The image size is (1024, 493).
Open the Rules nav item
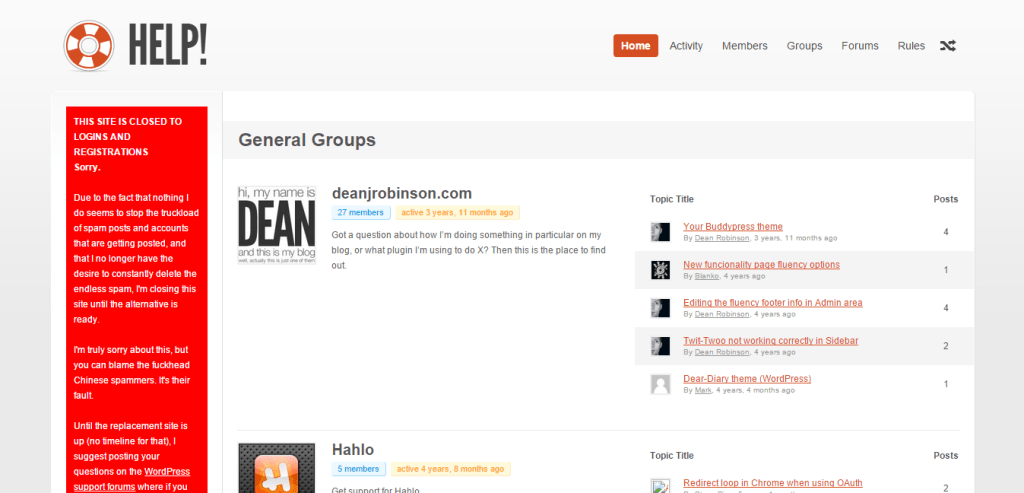tap(911, 46)
